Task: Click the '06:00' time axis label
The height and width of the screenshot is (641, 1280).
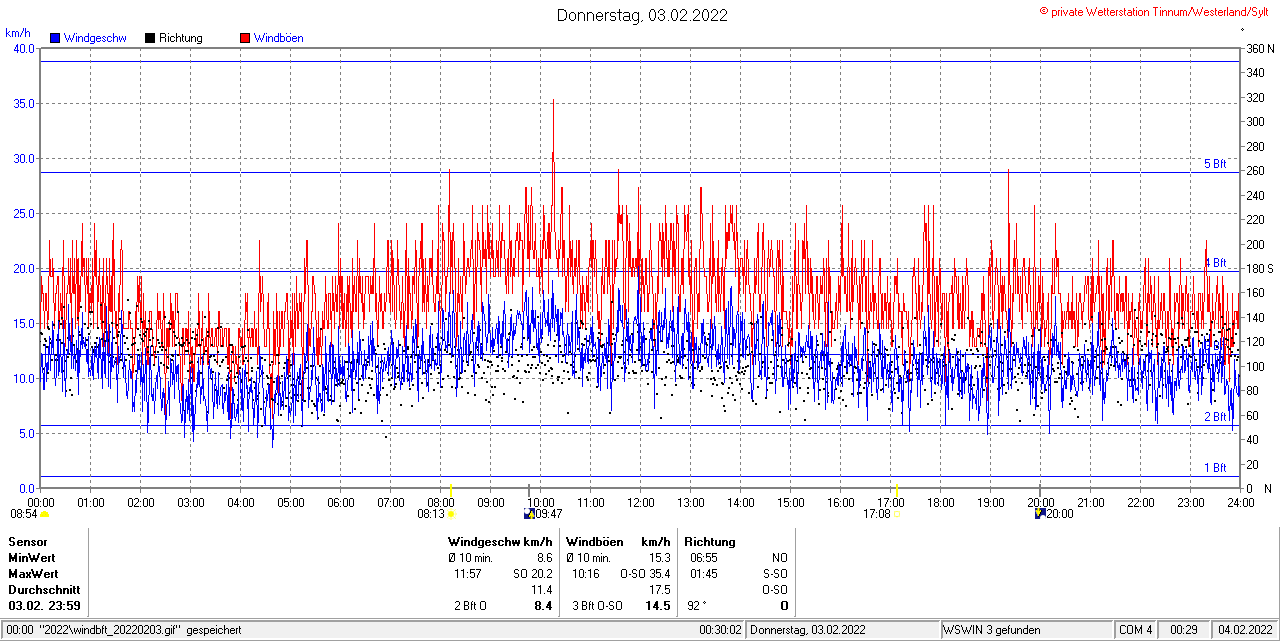Action: (341, 503)
